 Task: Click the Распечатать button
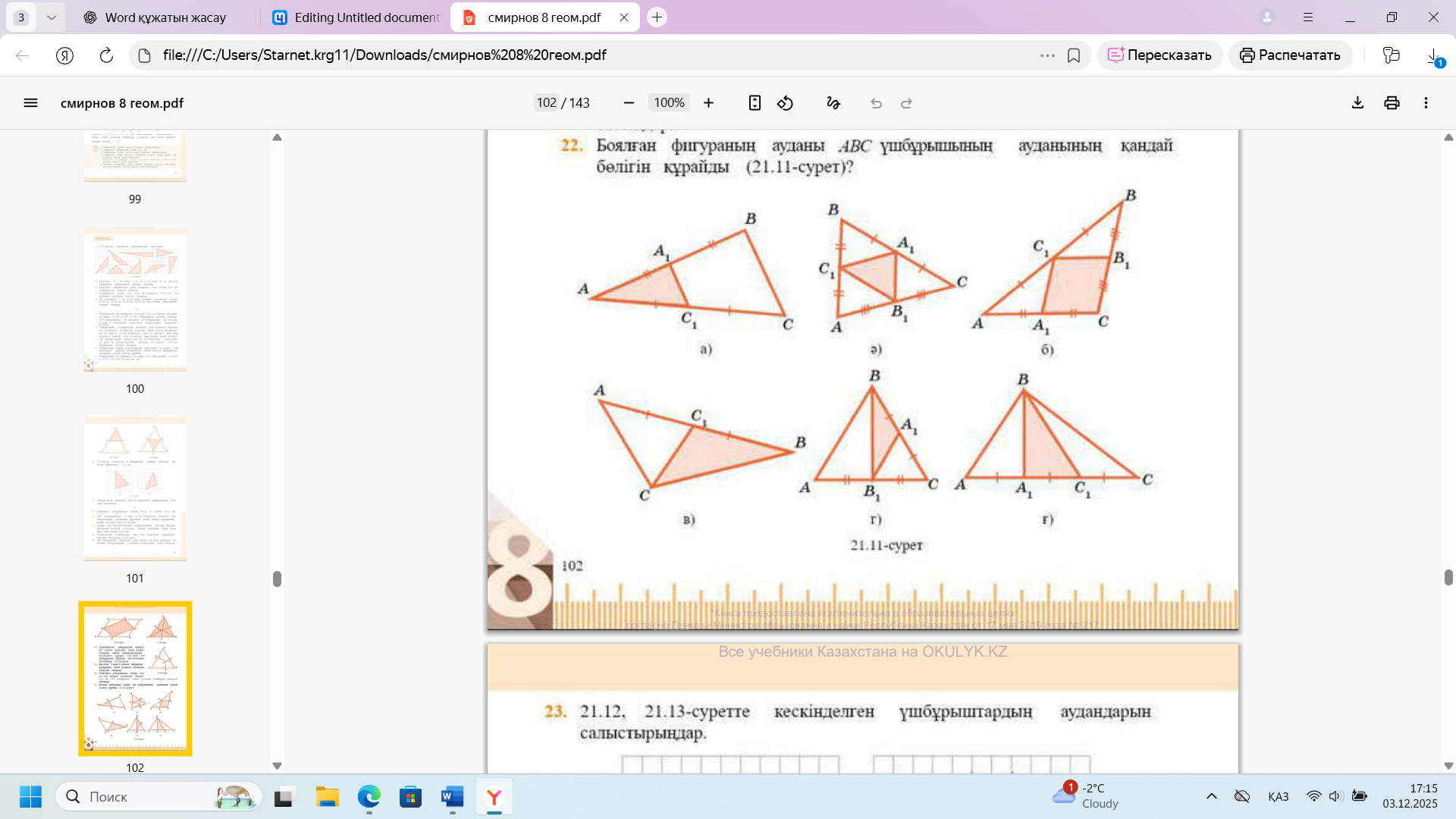(x=1290, y=55)
